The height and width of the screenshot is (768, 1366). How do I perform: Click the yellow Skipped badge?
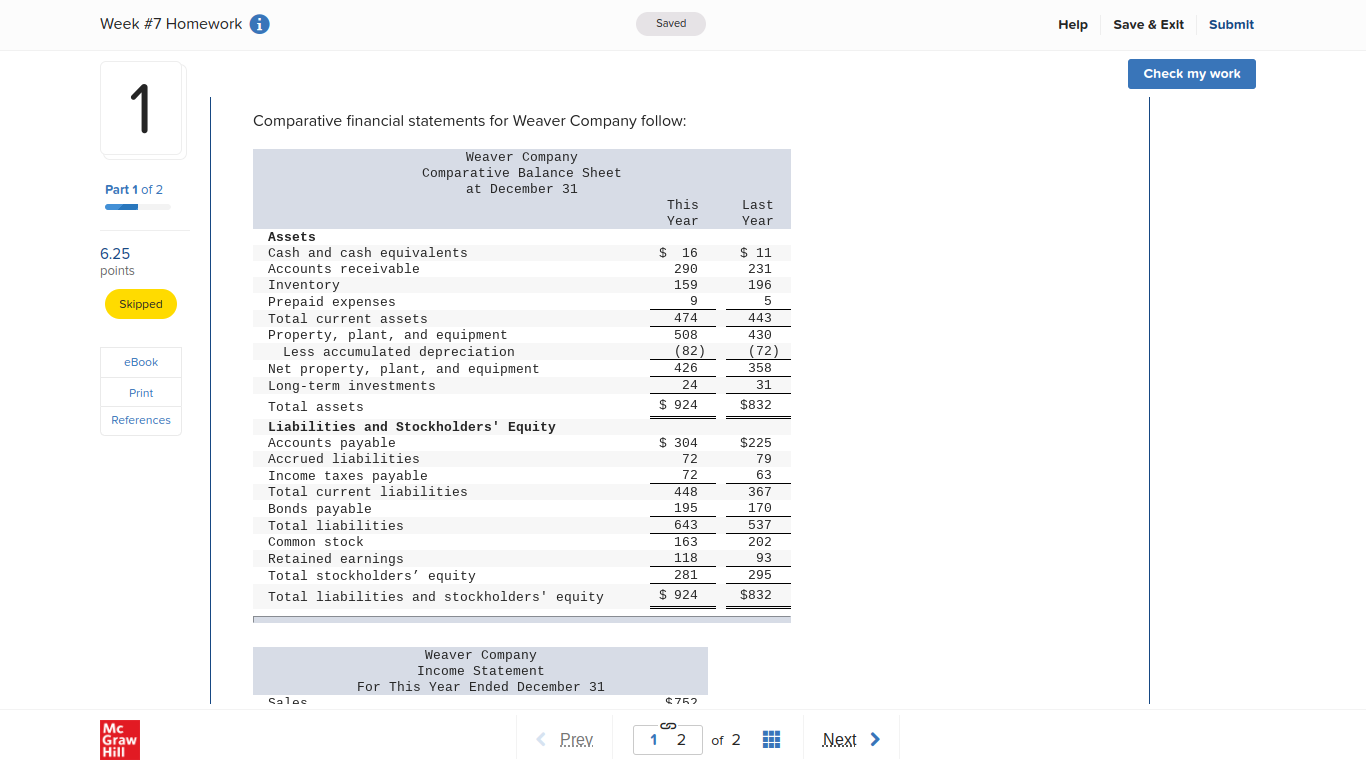pyautogui.click(x=140, y=304)
